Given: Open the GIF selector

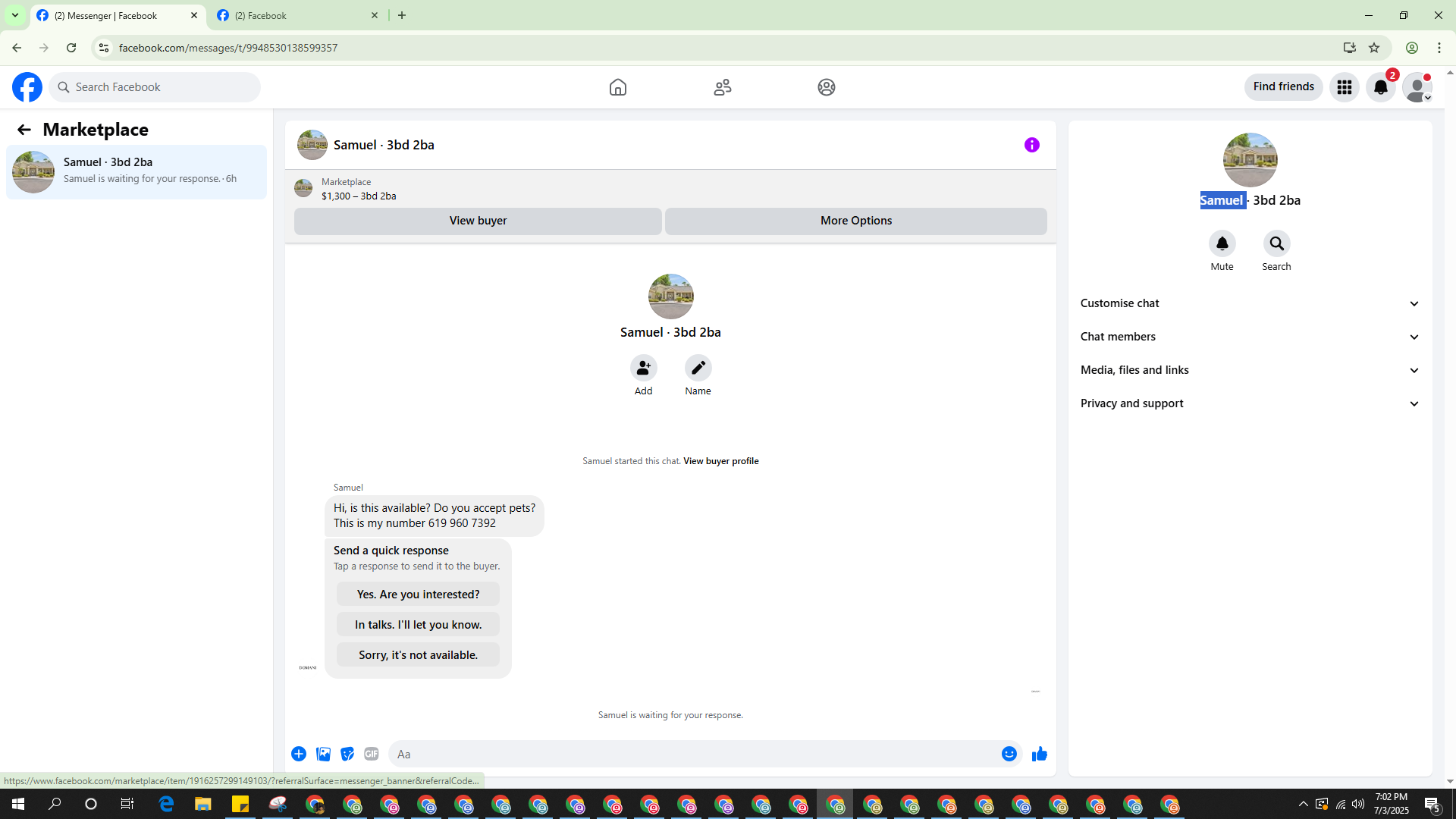Looking at the screenshot, I should 371,754.
